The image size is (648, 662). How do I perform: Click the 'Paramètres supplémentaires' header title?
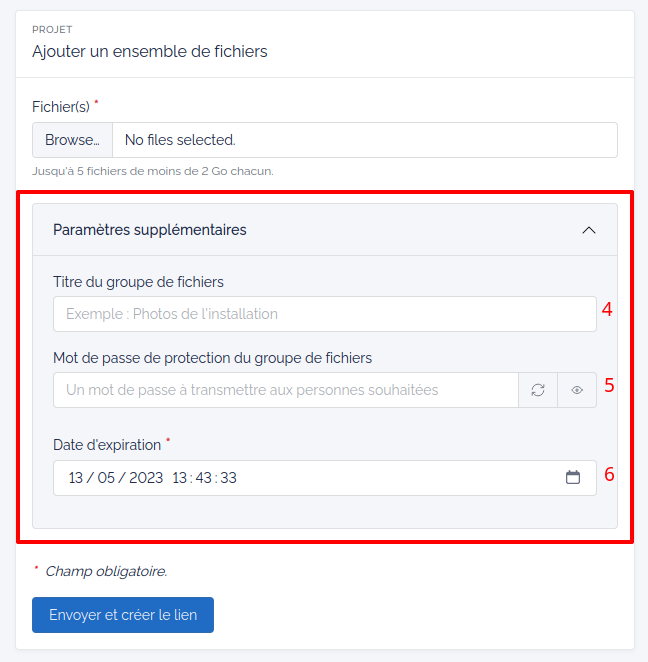click(x=149, y=230)
